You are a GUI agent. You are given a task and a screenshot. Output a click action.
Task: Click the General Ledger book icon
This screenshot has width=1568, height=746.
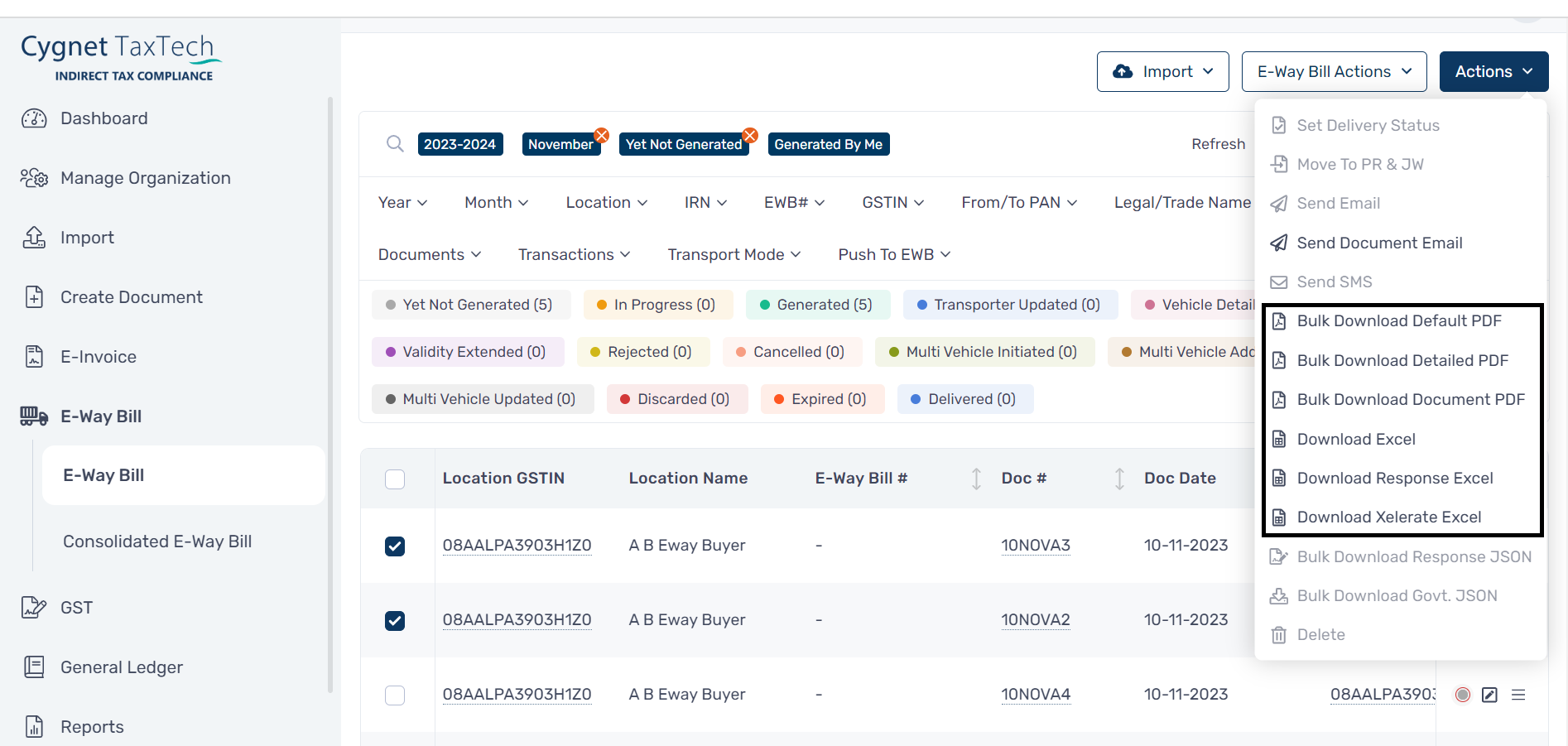pyautogui.click(x=34, y=667)
